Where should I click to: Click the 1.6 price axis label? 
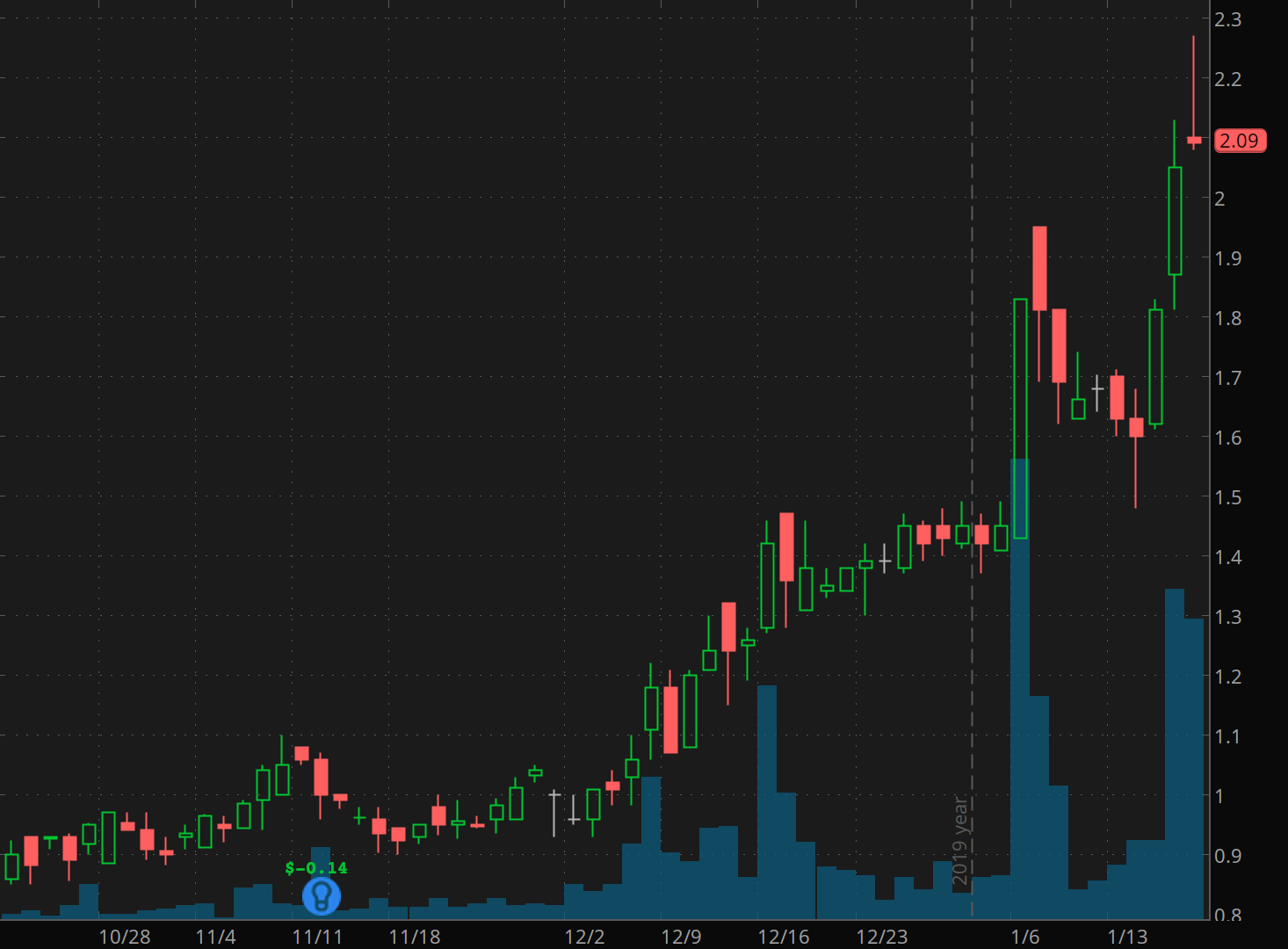(x=1227, y=438)
